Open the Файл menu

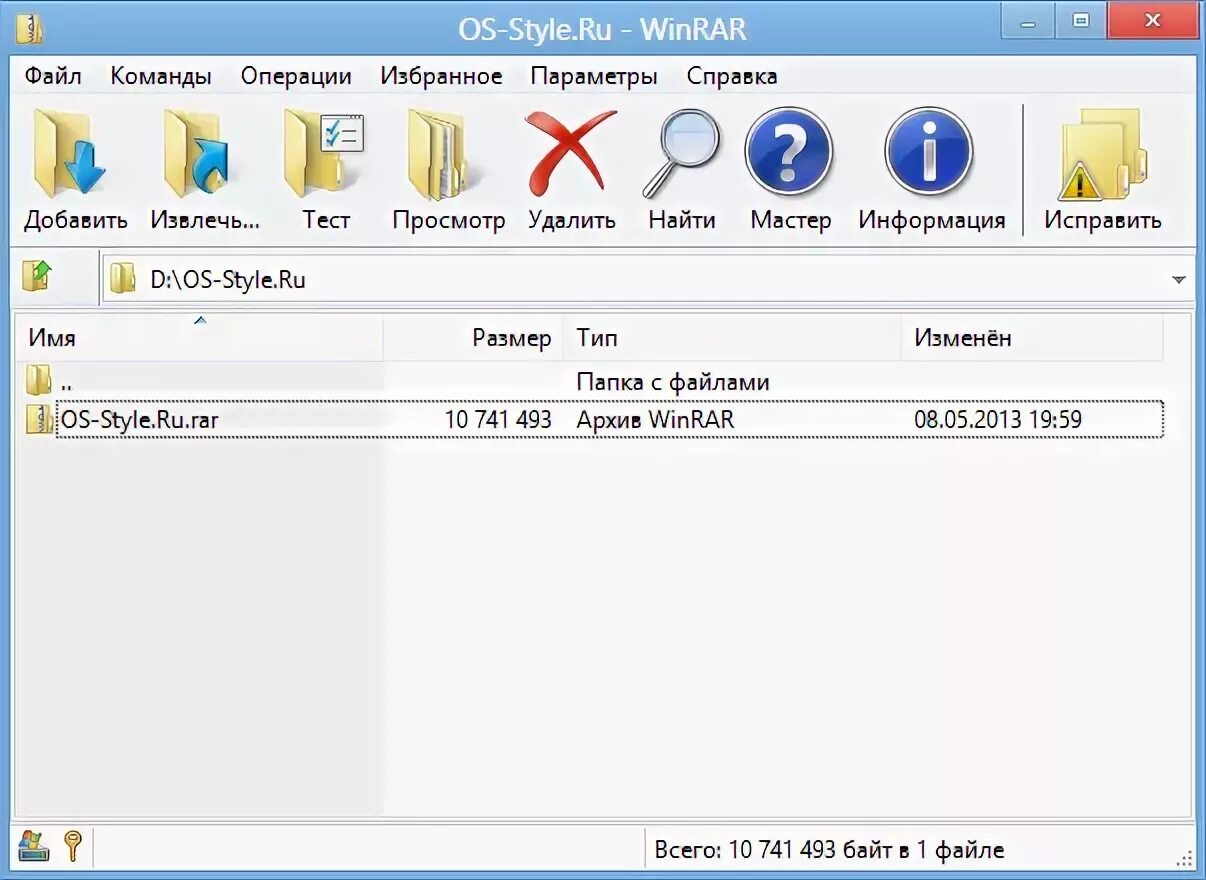(x=53, y=76)
